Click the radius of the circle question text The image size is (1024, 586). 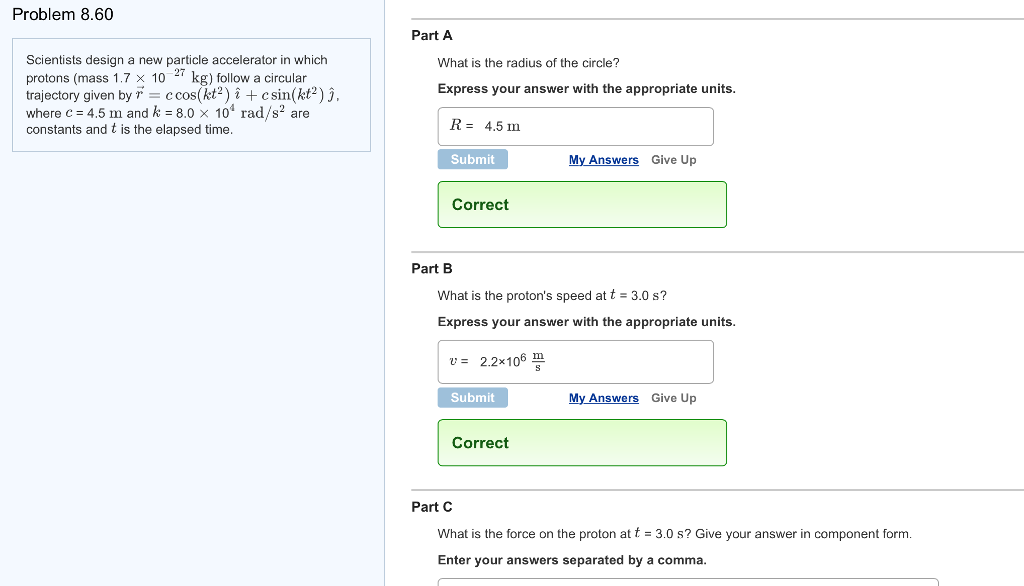(x=529, y=63)
